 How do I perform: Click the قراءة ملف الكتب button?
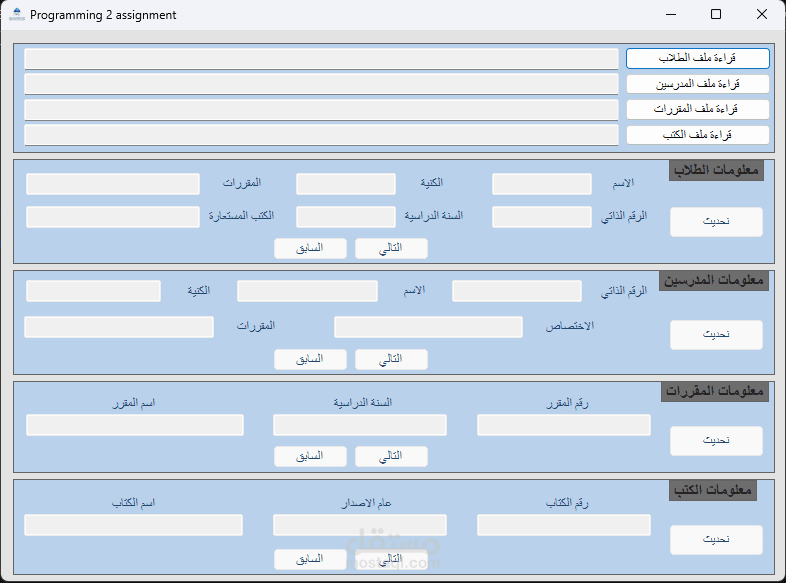[x=697, y=135]
